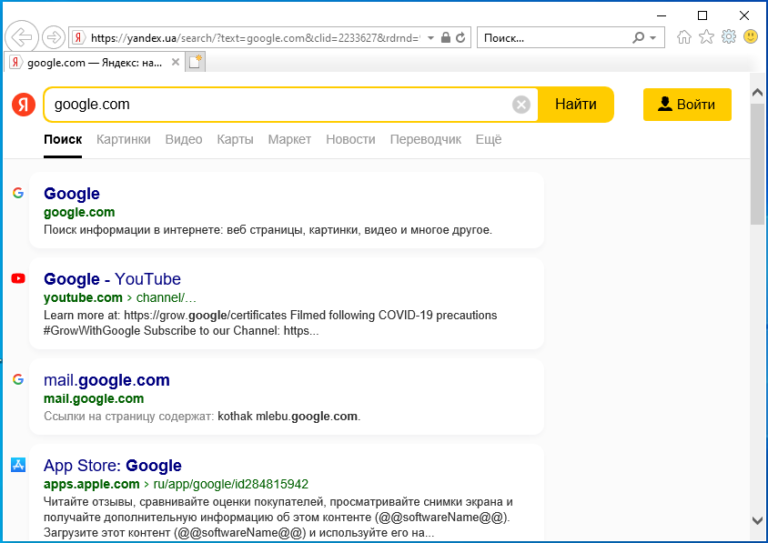Click the vertical scrollbar thumb
This screenshot has height=543, width=768.
click(x=757, y=163)
